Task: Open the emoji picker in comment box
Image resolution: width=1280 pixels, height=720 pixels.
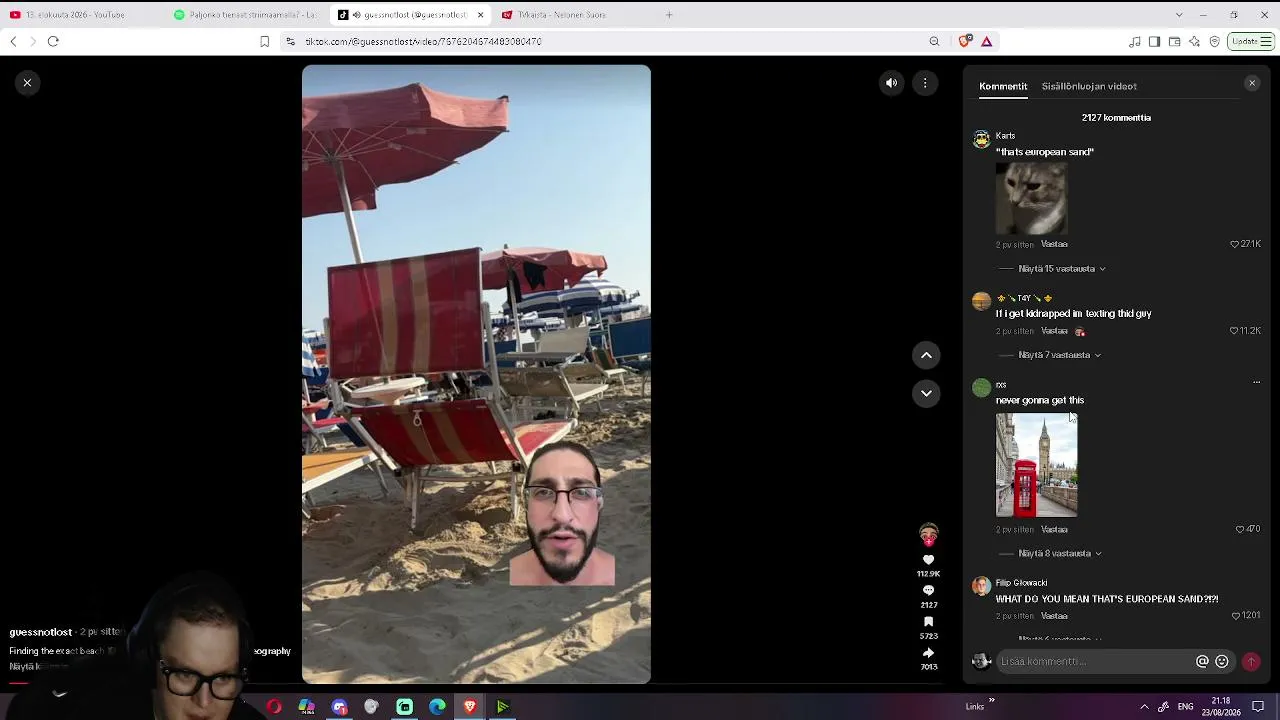Action: [x=1221, y=661]
